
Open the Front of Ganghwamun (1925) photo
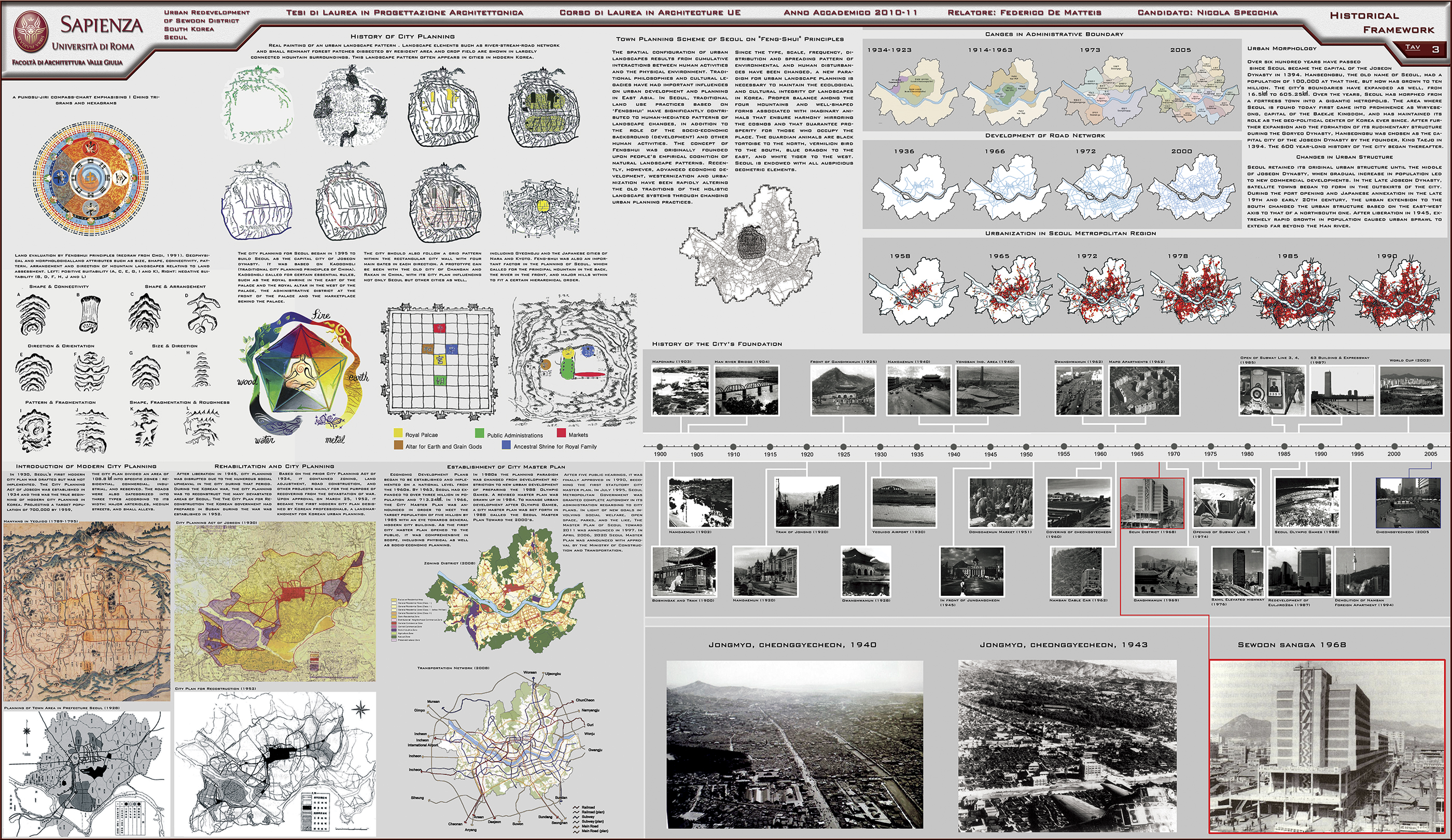coord(843,390)
